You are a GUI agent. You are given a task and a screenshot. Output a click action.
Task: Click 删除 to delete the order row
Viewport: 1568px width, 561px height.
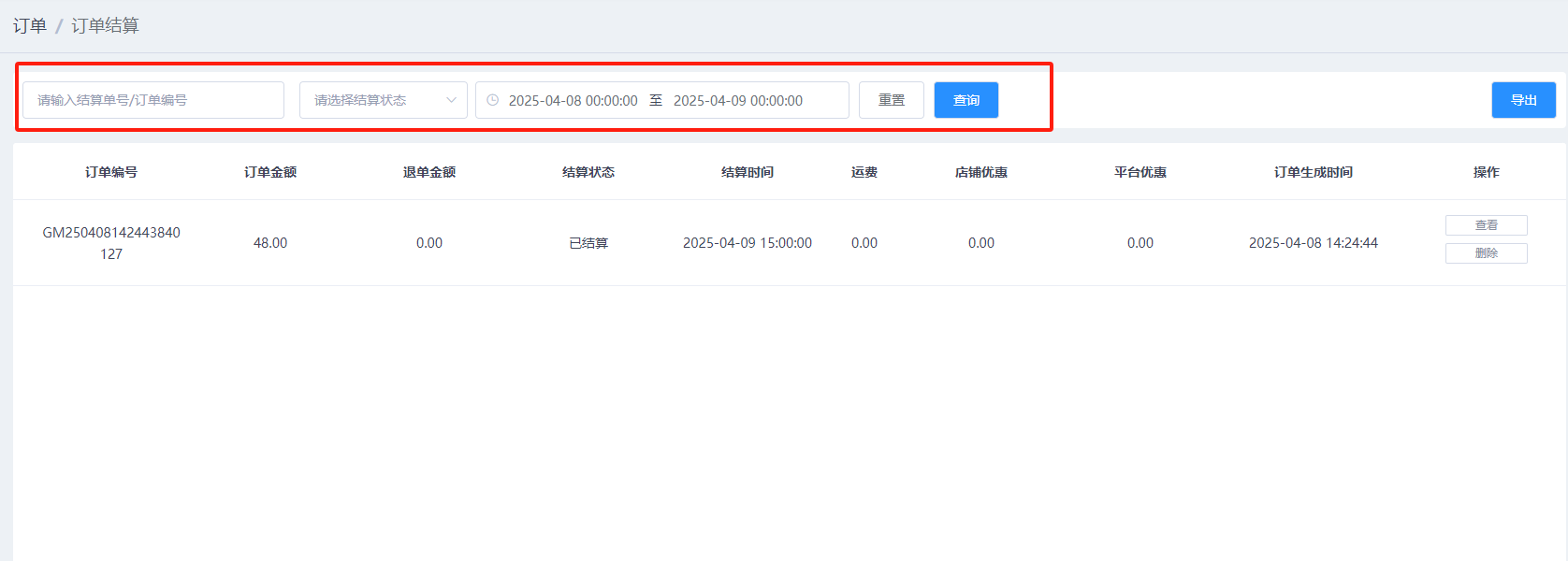1486,253
